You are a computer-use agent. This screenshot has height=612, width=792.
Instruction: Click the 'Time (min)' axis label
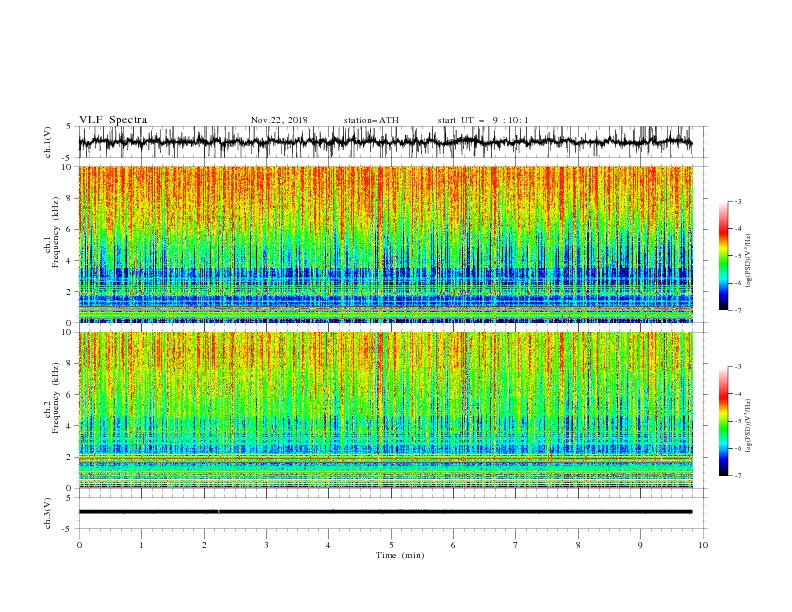point(400,555)
